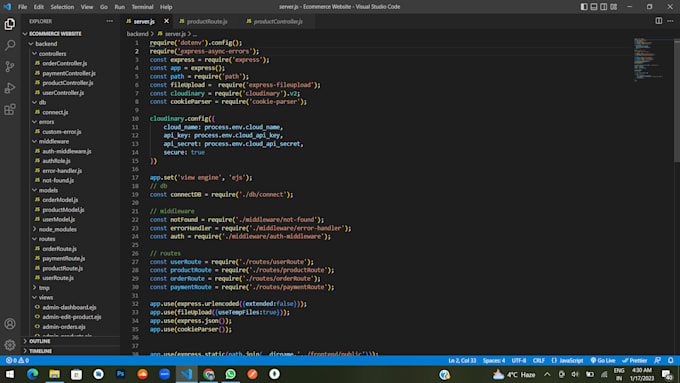Image resolution: width=680 pixels, height=383 pixels.
Task: Open the File menu
Action: [23, 7]
